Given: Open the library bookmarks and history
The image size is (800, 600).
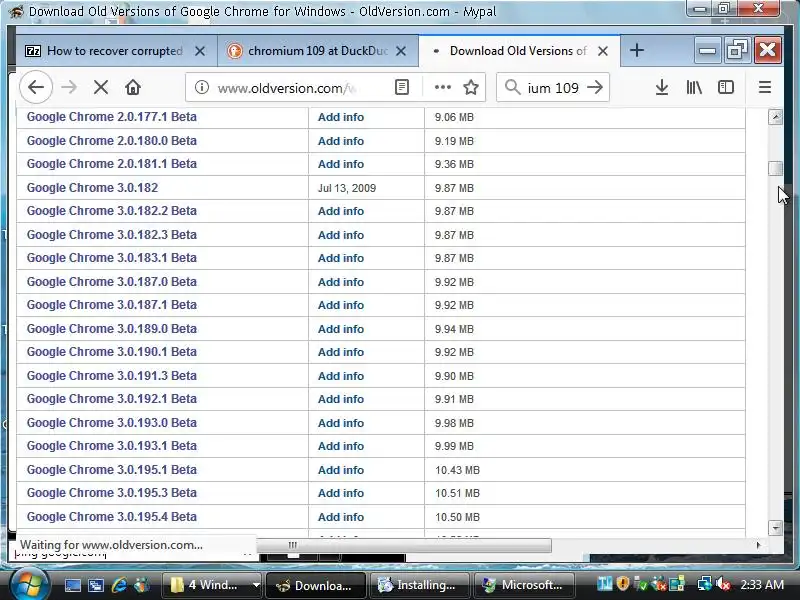Looking at the screenshot, I should tap(694, 87).
